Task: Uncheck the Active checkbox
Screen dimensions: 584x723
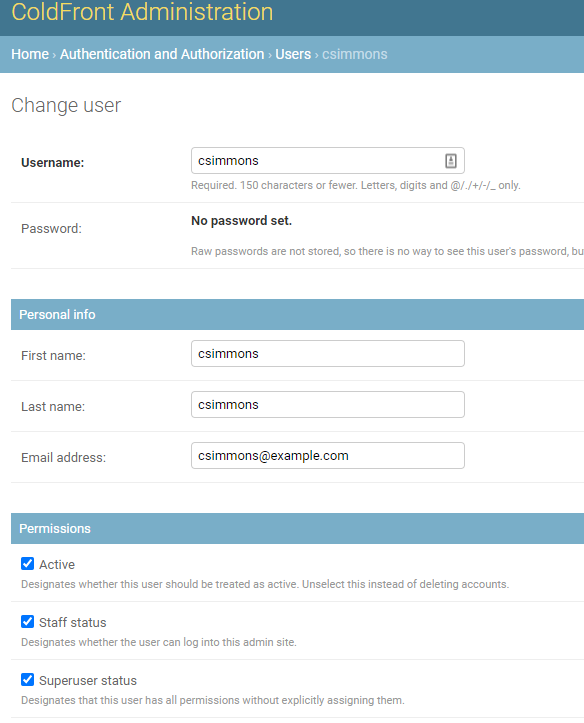Action: [28, 563]
